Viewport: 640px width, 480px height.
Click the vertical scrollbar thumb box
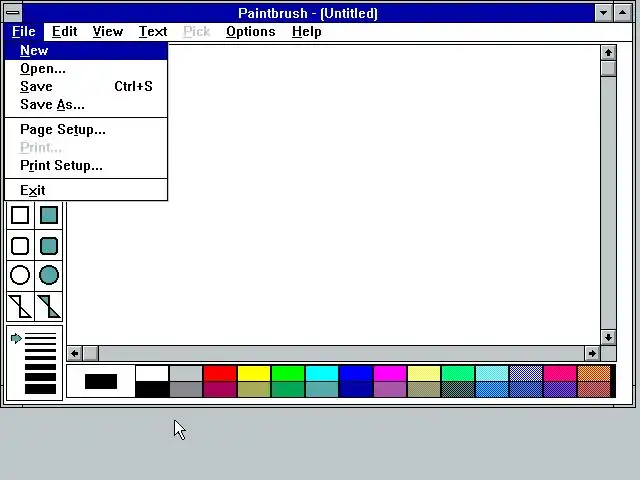pos(608,68)
